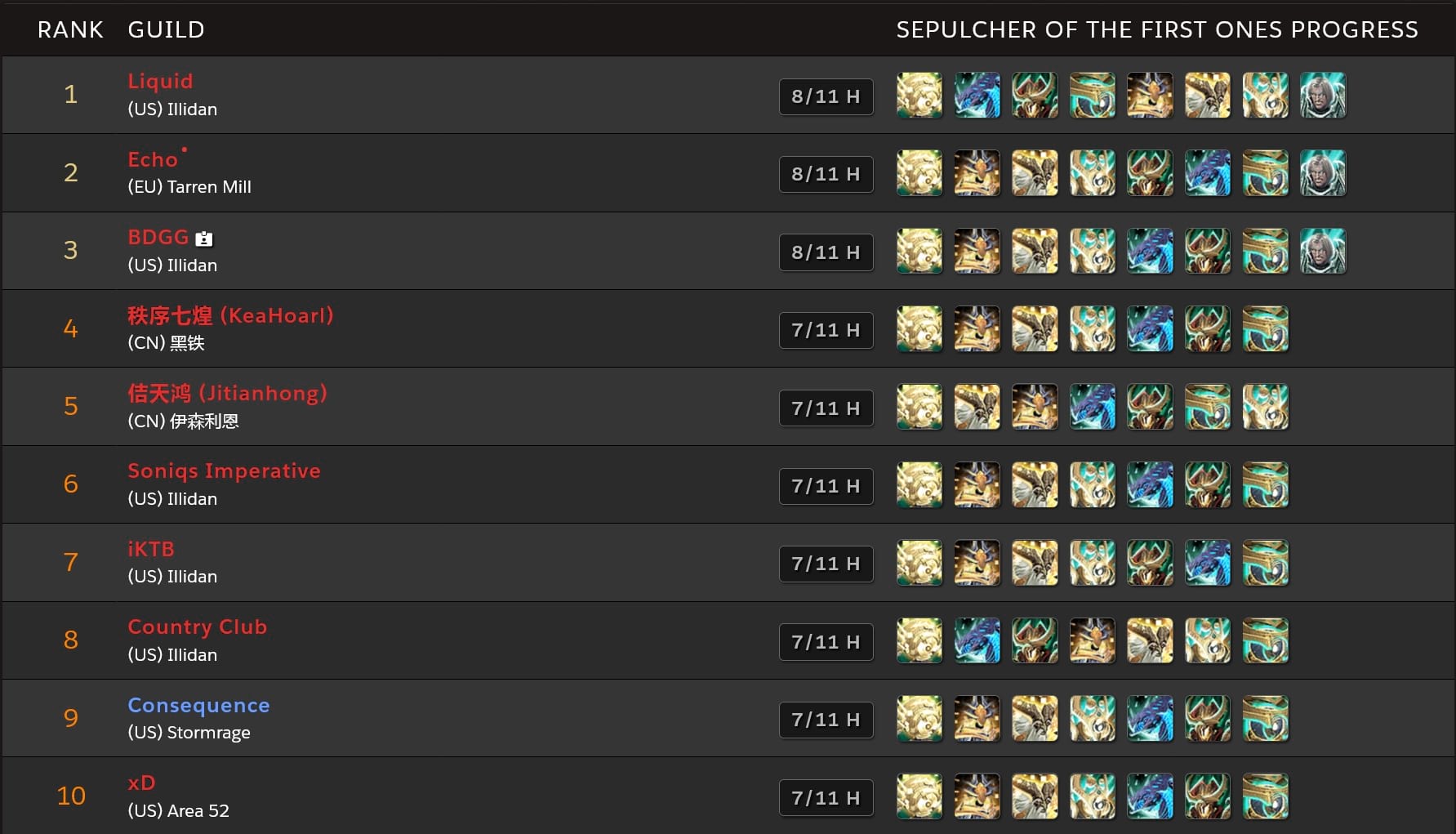
Task: Click Jitianhong's blue Skolex boss icon
Action: (1093, 407)
